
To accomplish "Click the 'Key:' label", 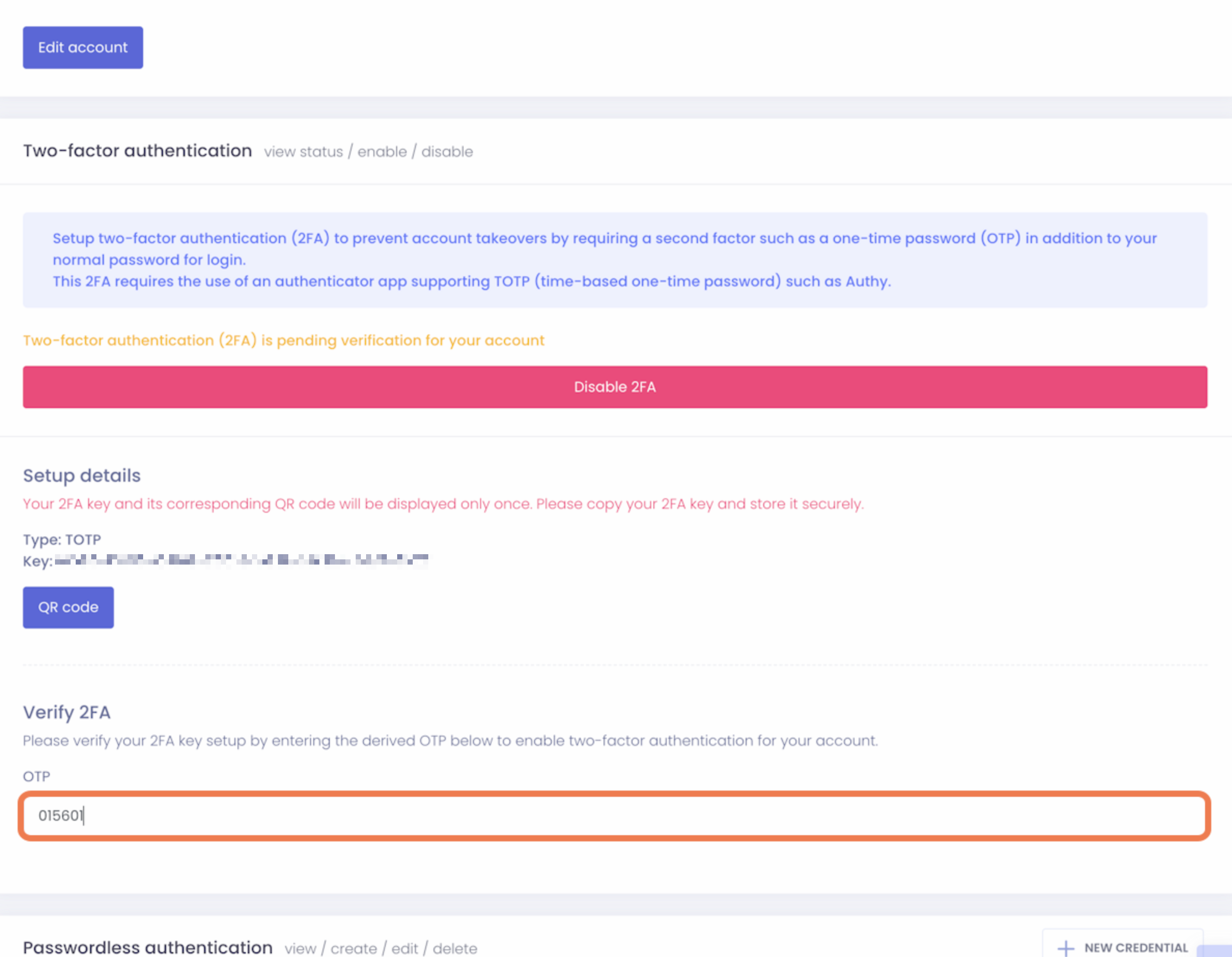I will (37, 561).
